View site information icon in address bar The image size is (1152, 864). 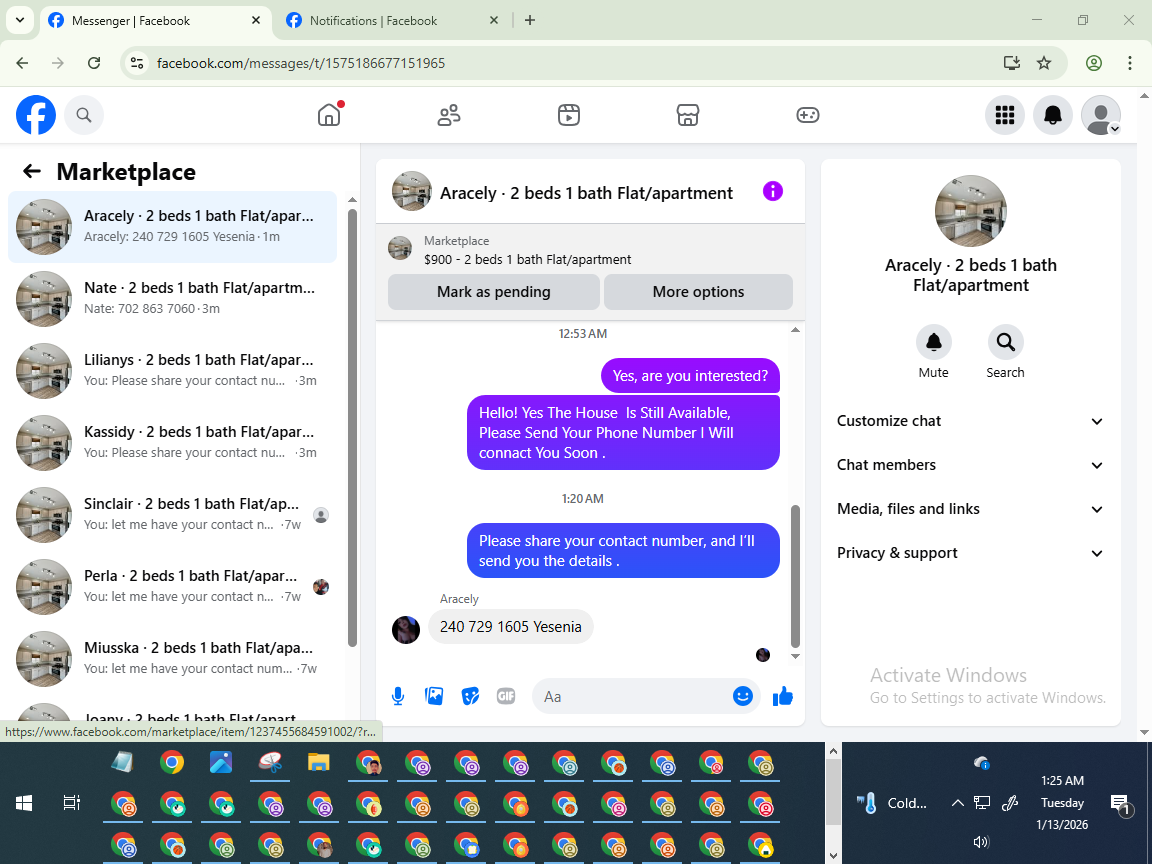pos(137,63)
